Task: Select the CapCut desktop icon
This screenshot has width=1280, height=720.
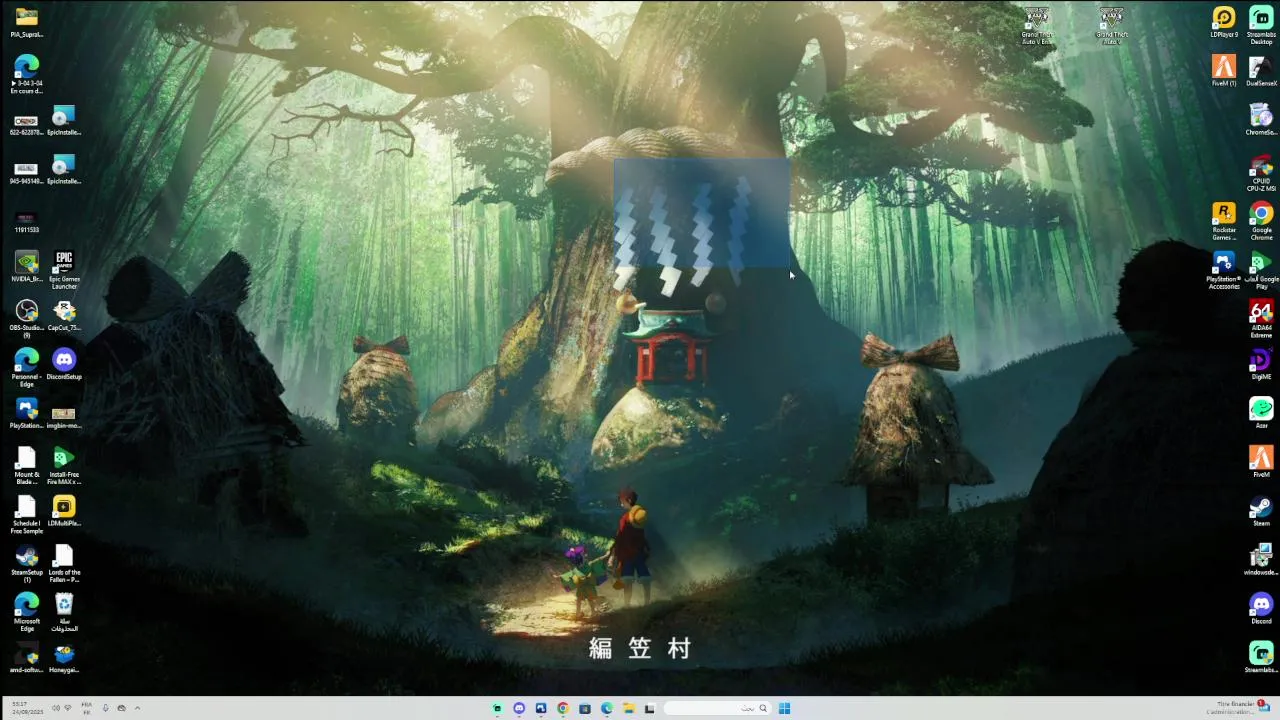Action: [x=64, y=316]
